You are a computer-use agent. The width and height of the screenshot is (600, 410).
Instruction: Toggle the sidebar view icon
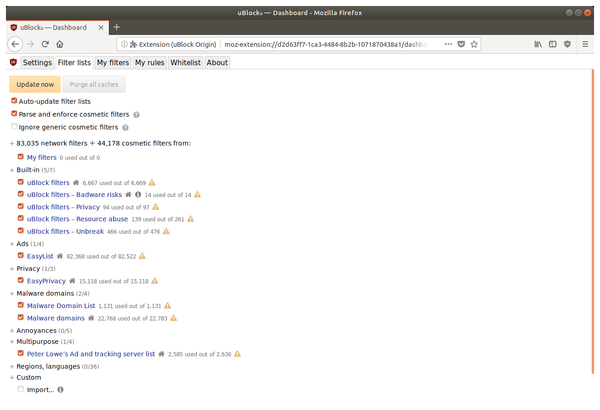(553, 44)
